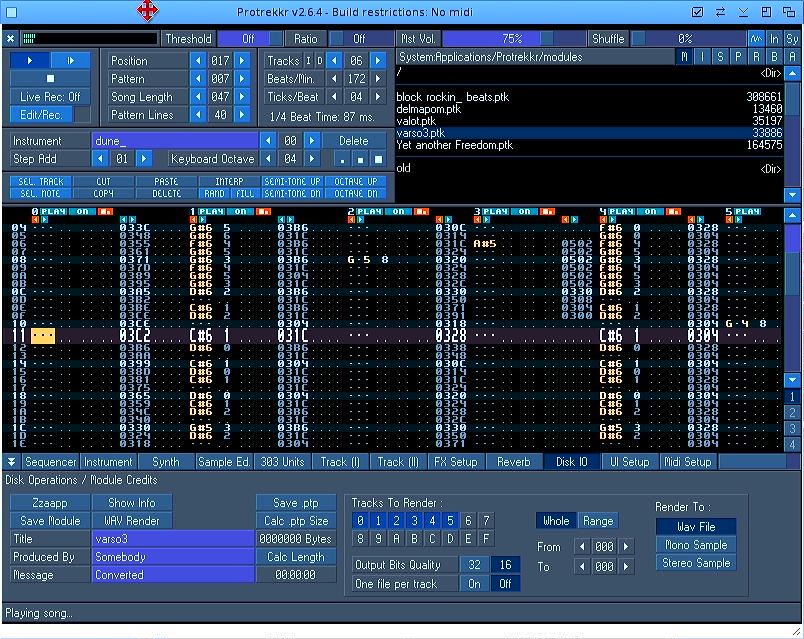
Task: Click the stop playback button
Action: click(x=50, y=78)
